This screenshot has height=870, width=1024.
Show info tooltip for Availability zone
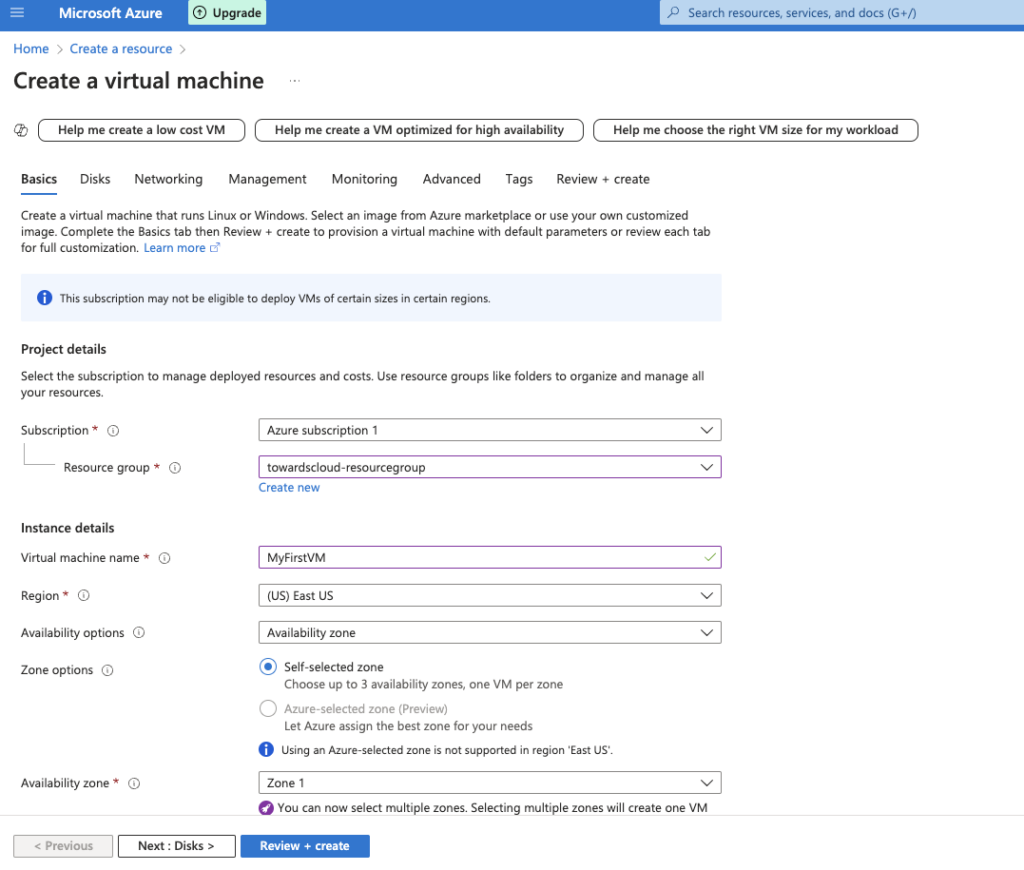[134, 783]
